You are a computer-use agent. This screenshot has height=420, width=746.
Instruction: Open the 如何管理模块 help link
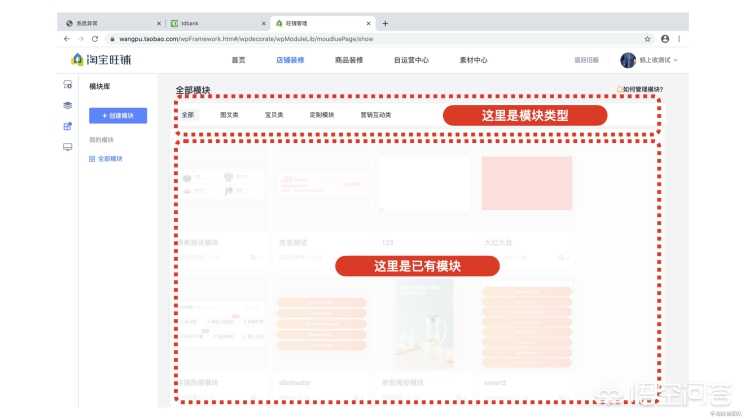[x=640, y=89]
